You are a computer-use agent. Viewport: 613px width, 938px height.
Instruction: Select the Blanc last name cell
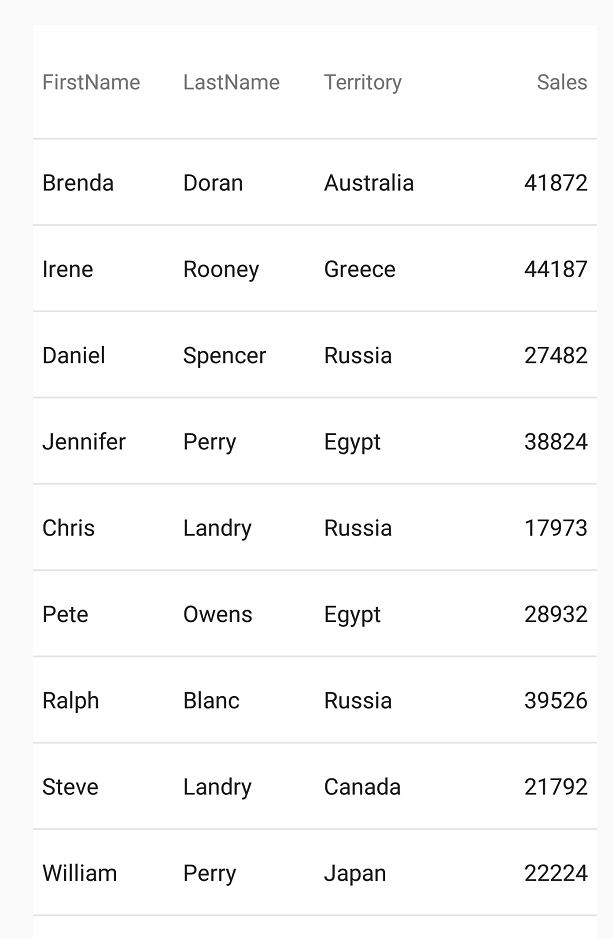211,700
